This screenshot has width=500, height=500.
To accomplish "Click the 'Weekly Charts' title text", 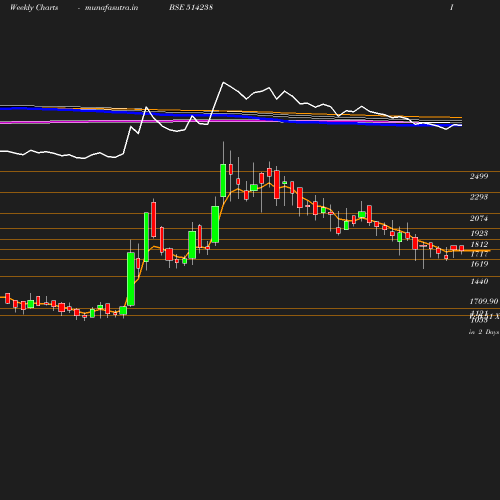I will coord(34,7).
